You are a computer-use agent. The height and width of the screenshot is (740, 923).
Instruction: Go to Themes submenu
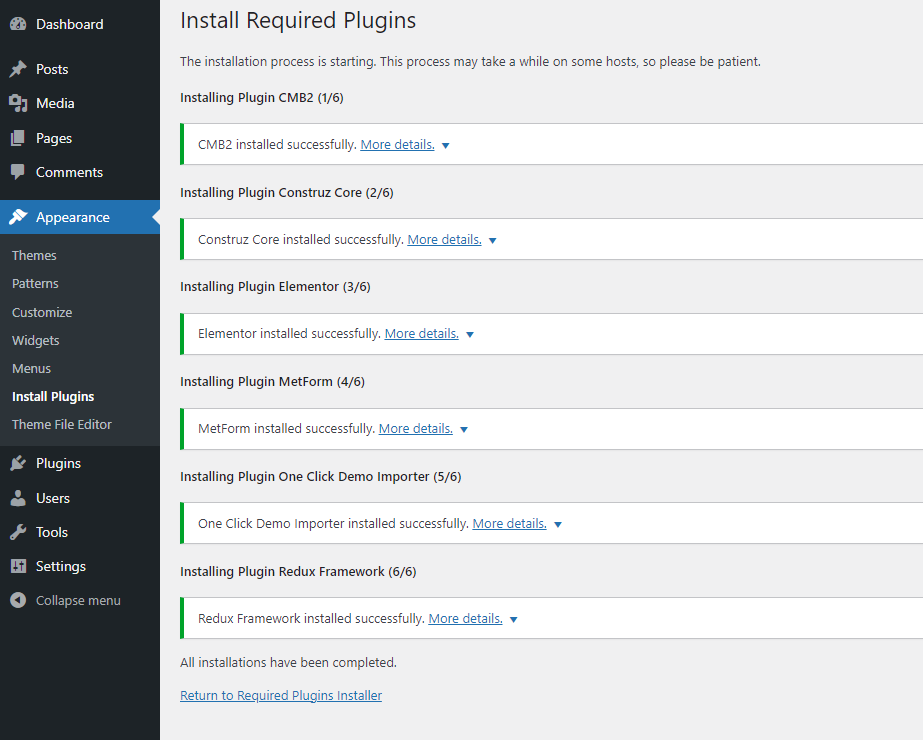(34, 255)
